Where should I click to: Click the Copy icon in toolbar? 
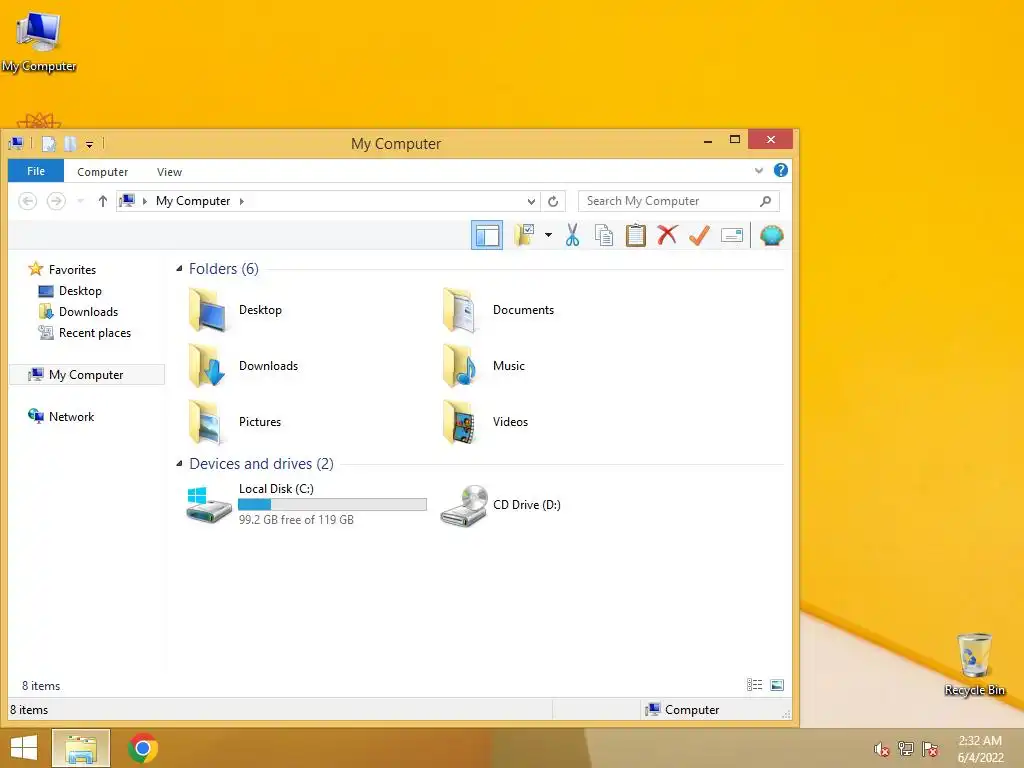pyautogui.click(x=604, y=235)
